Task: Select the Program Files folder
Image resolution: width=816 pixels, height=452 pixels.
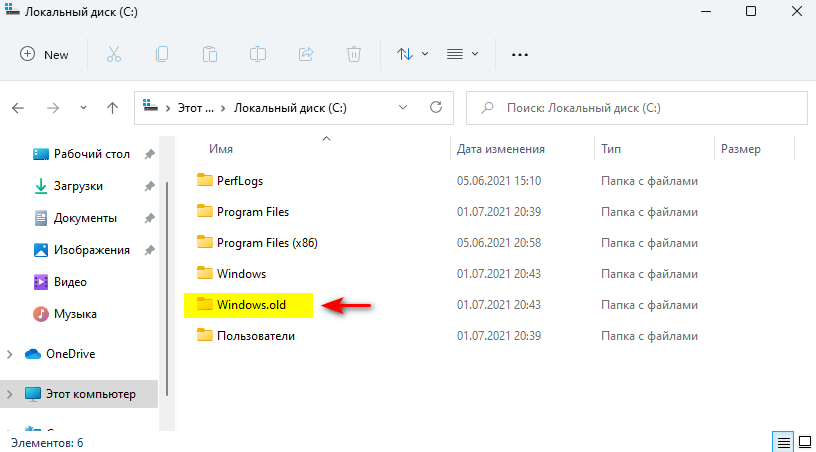Action: pyautogui.click(x=253, y=212)
